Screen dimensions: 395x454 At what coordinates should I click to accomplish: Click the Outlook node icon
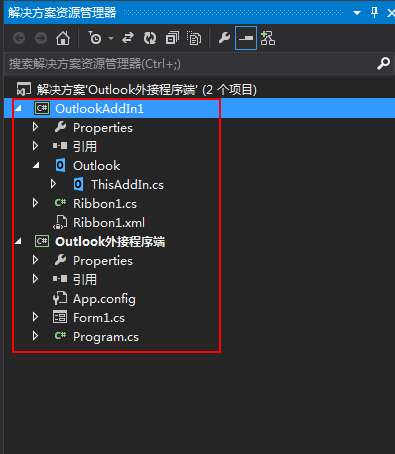click(x=60, y=165)
